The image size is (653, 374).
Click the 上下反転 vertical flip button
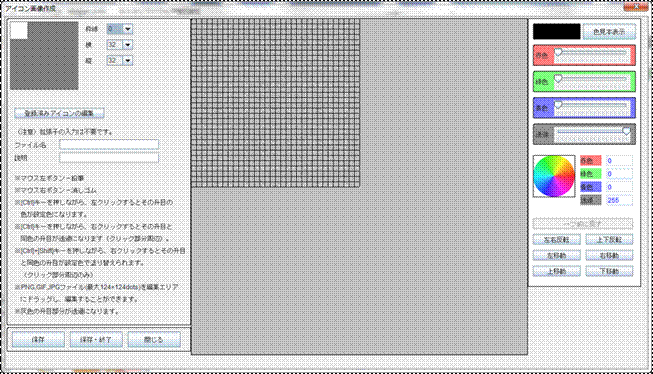click(x=609, y=239)
